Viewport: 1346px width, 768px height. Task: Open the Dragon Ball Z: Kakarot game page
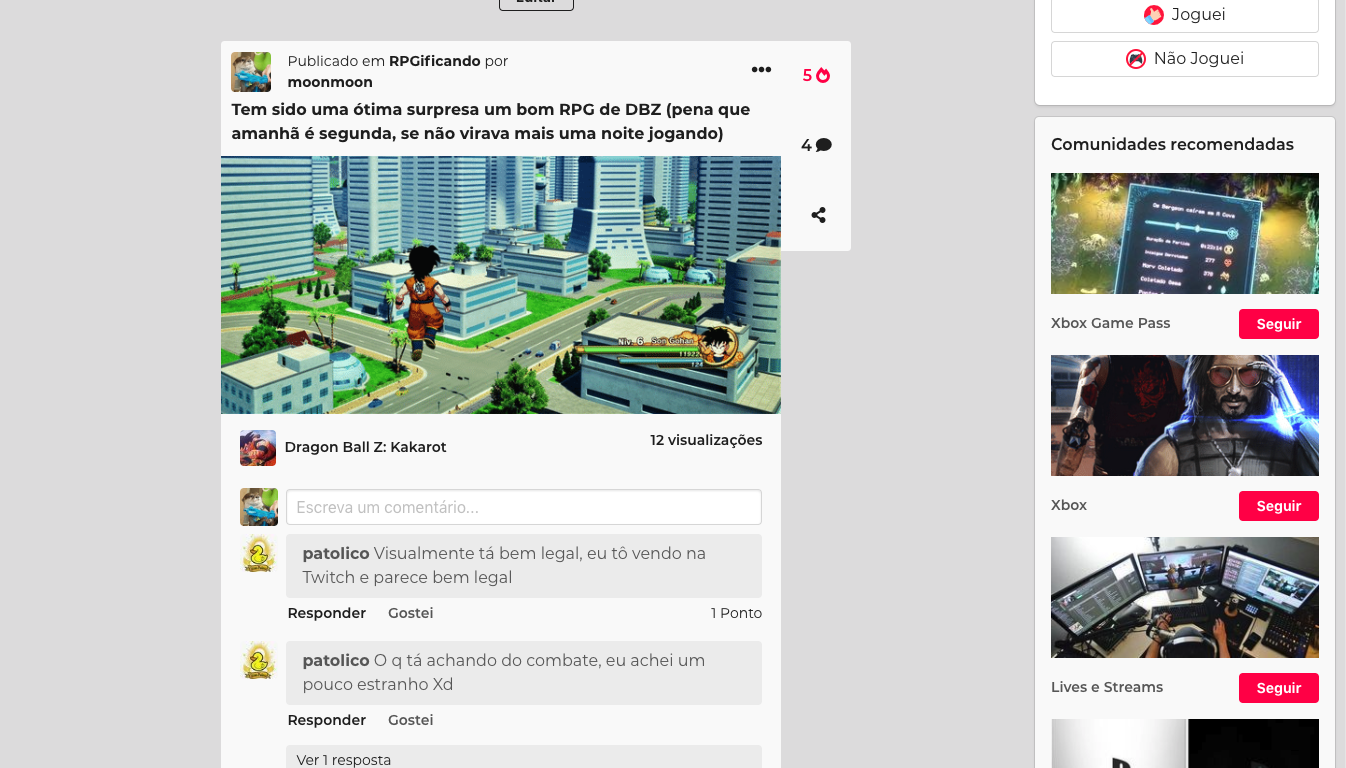pos(366,447)
